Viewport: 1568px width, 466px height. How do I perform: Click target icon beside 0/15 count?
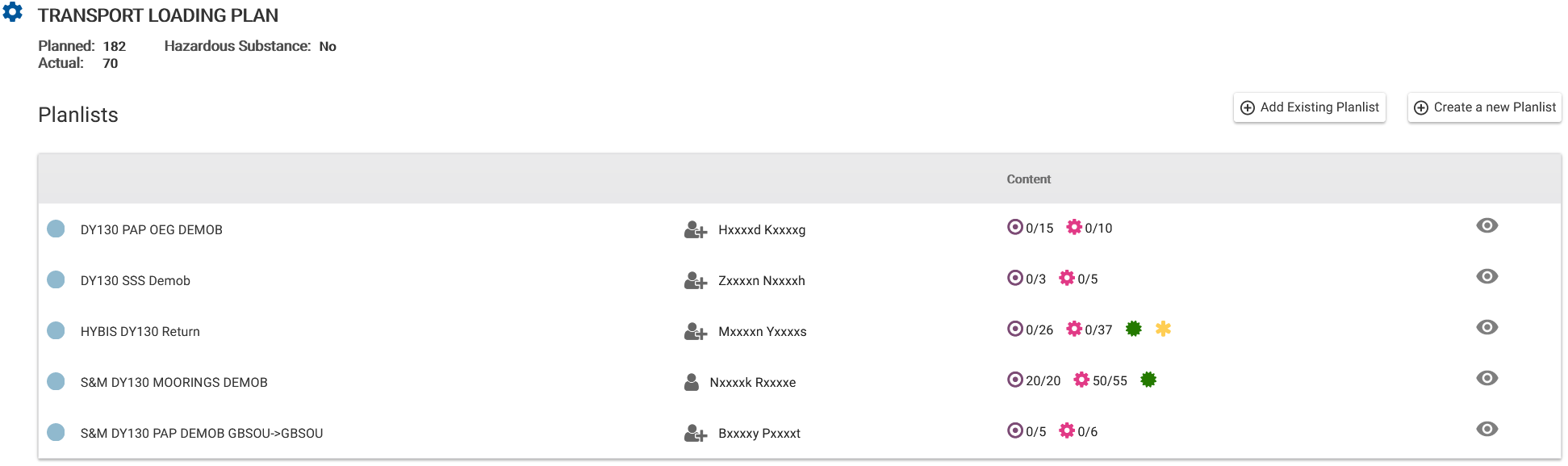(1015, 227)
